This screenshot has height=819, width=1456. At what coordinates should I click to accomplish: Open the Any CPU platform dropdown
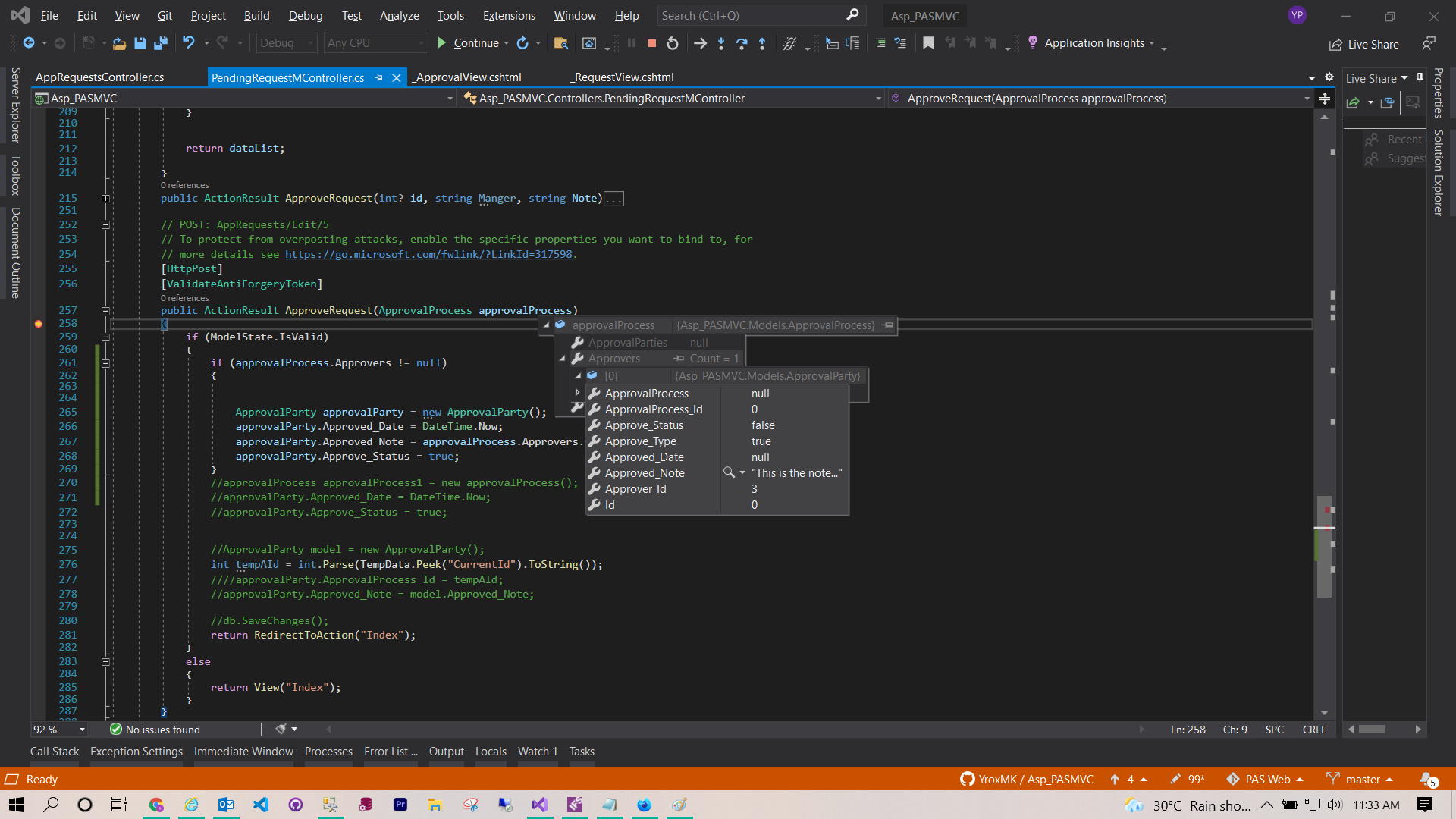click(x=375, y=43)
